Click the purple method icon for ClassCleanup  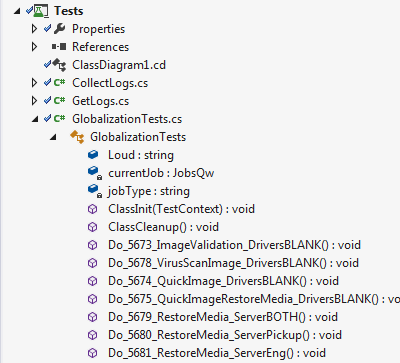click(x=92, y=227)
